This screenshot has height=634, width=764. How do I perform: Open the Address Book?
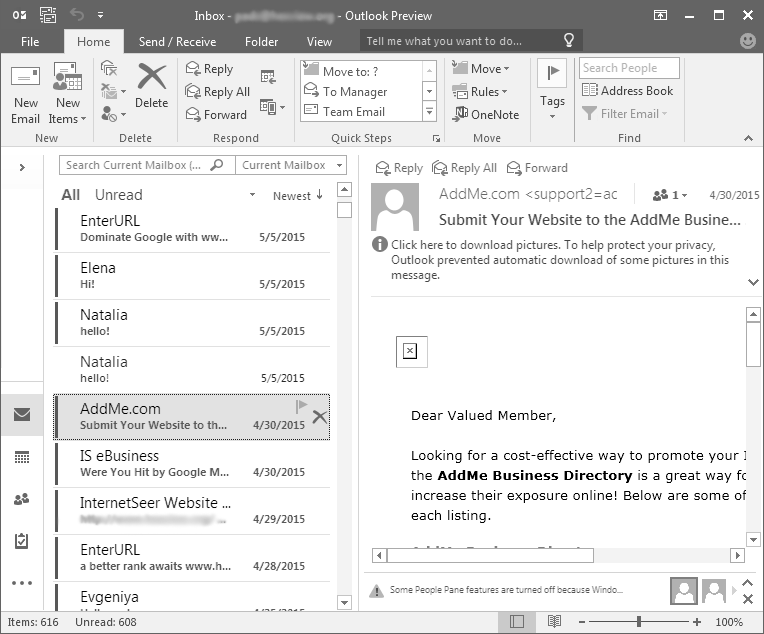tap(627, 91)
